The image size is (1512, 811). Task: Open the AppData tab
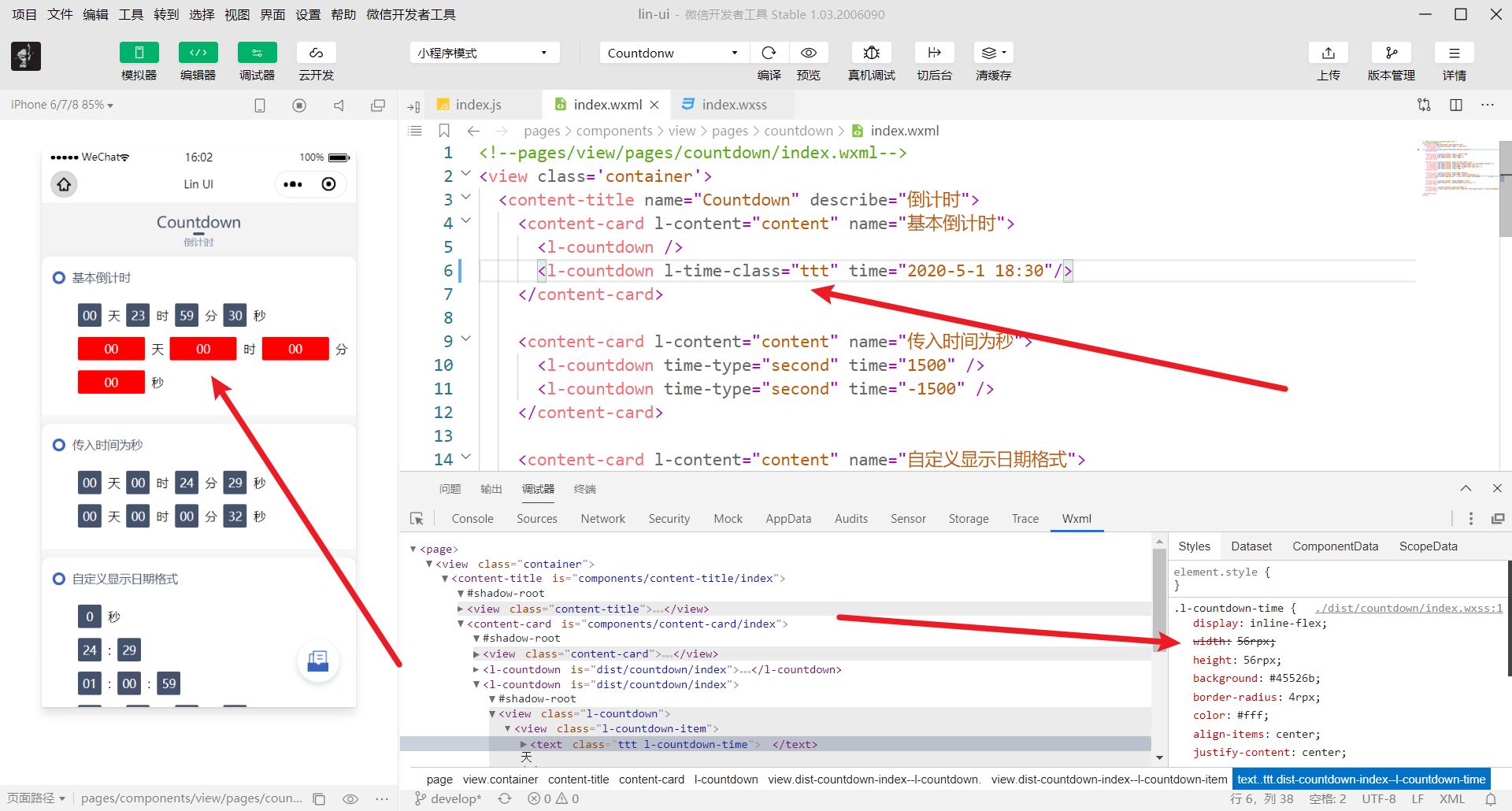coord(788,519)
